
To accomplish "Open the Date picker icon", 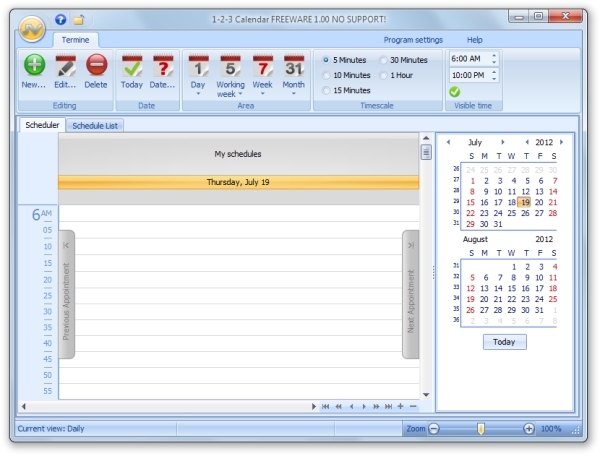I will coord(162,66).
